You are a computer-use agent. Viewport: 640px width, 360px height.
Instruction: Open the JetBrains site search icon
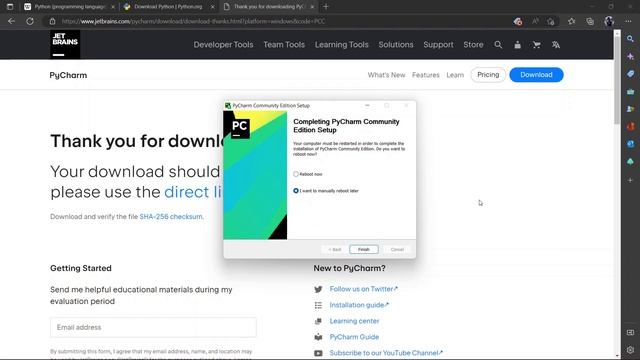(x=498, y=44)
